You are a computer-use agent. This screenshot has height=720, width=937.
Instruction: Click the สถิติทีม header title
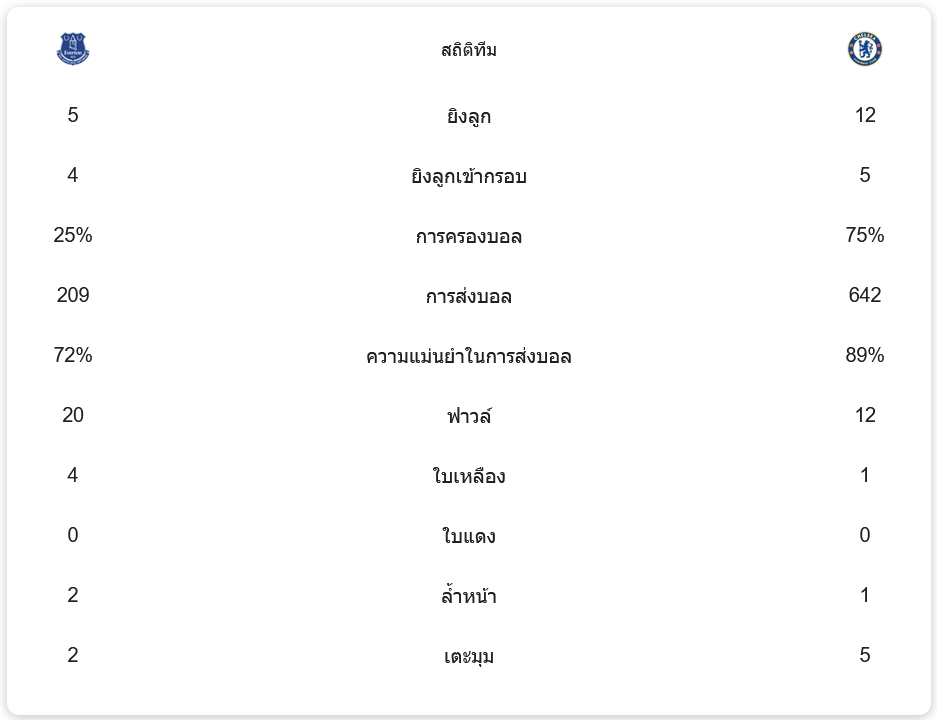pos(469,50)
